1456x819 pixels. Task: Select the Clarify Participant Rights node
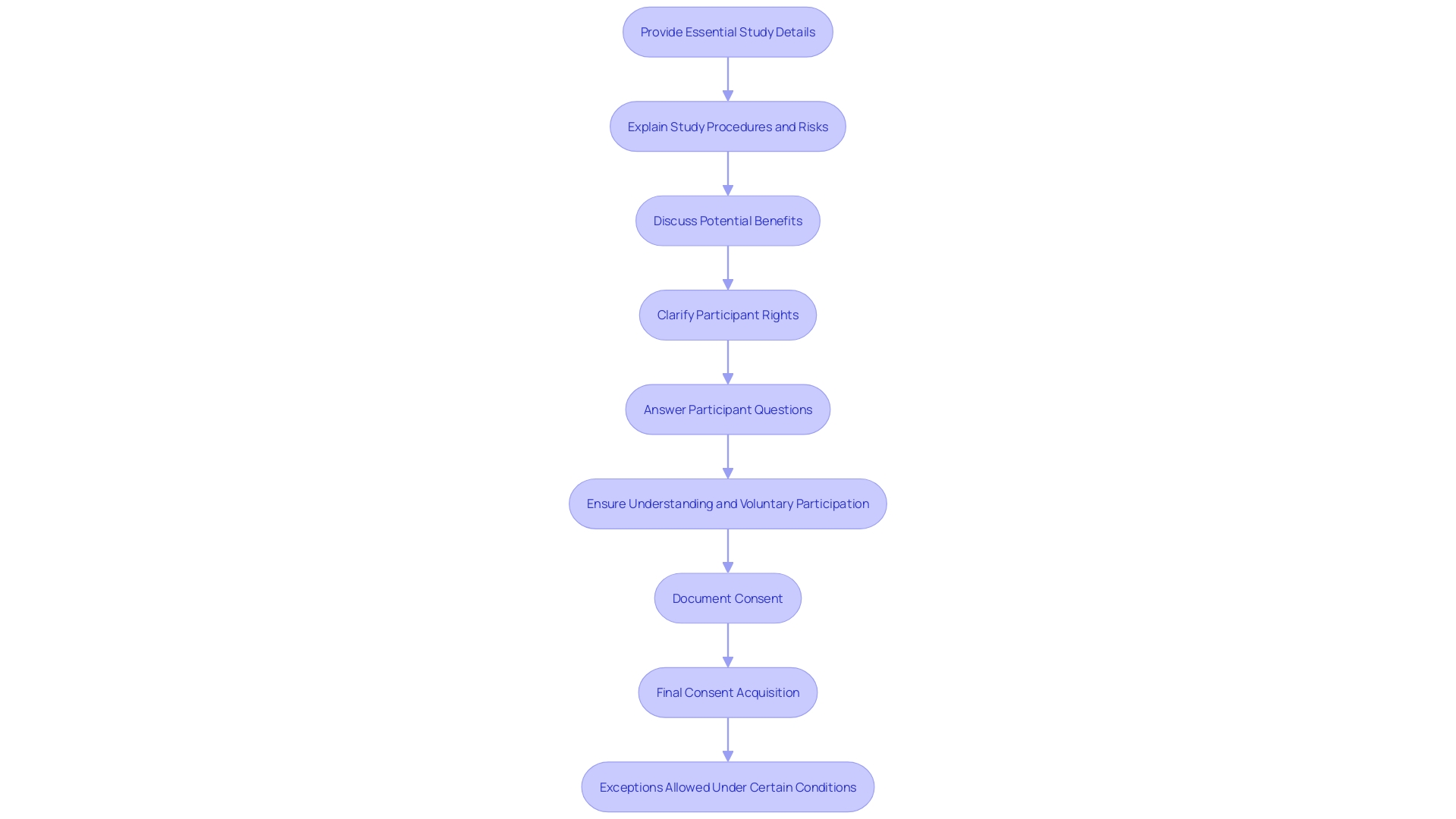(728, 314)
